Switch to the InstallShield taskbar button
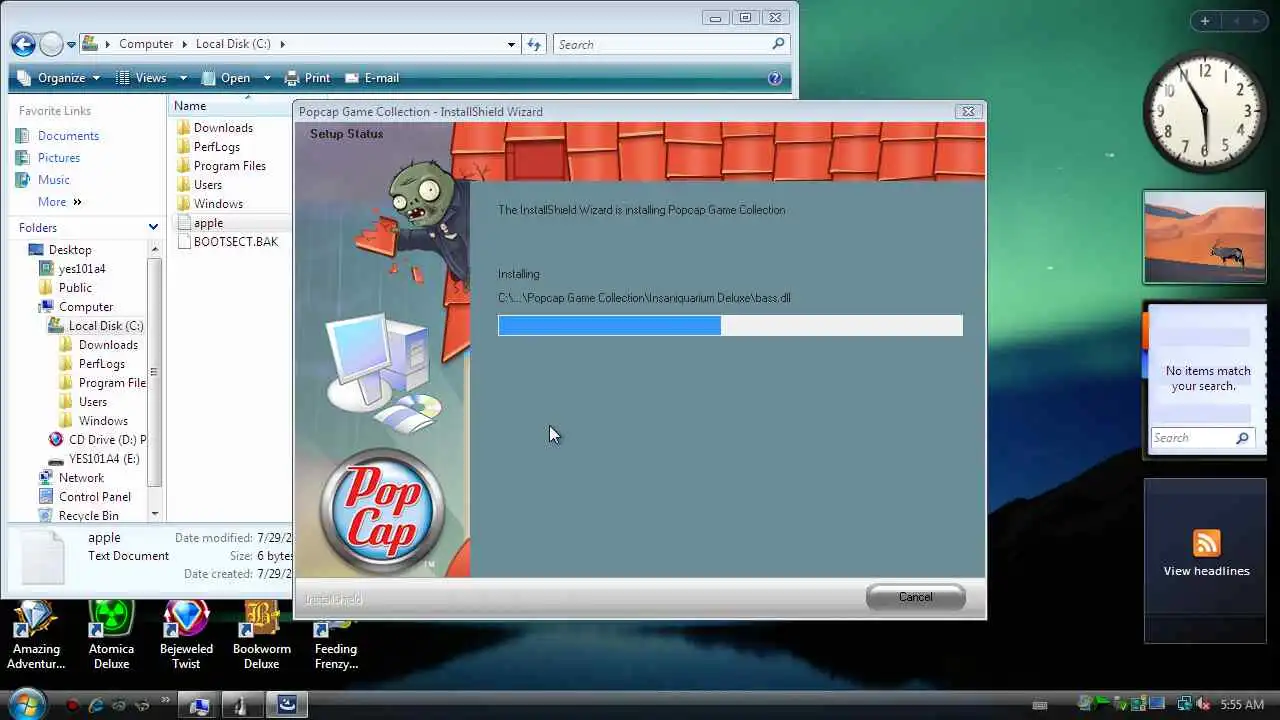 coord(286,705)
